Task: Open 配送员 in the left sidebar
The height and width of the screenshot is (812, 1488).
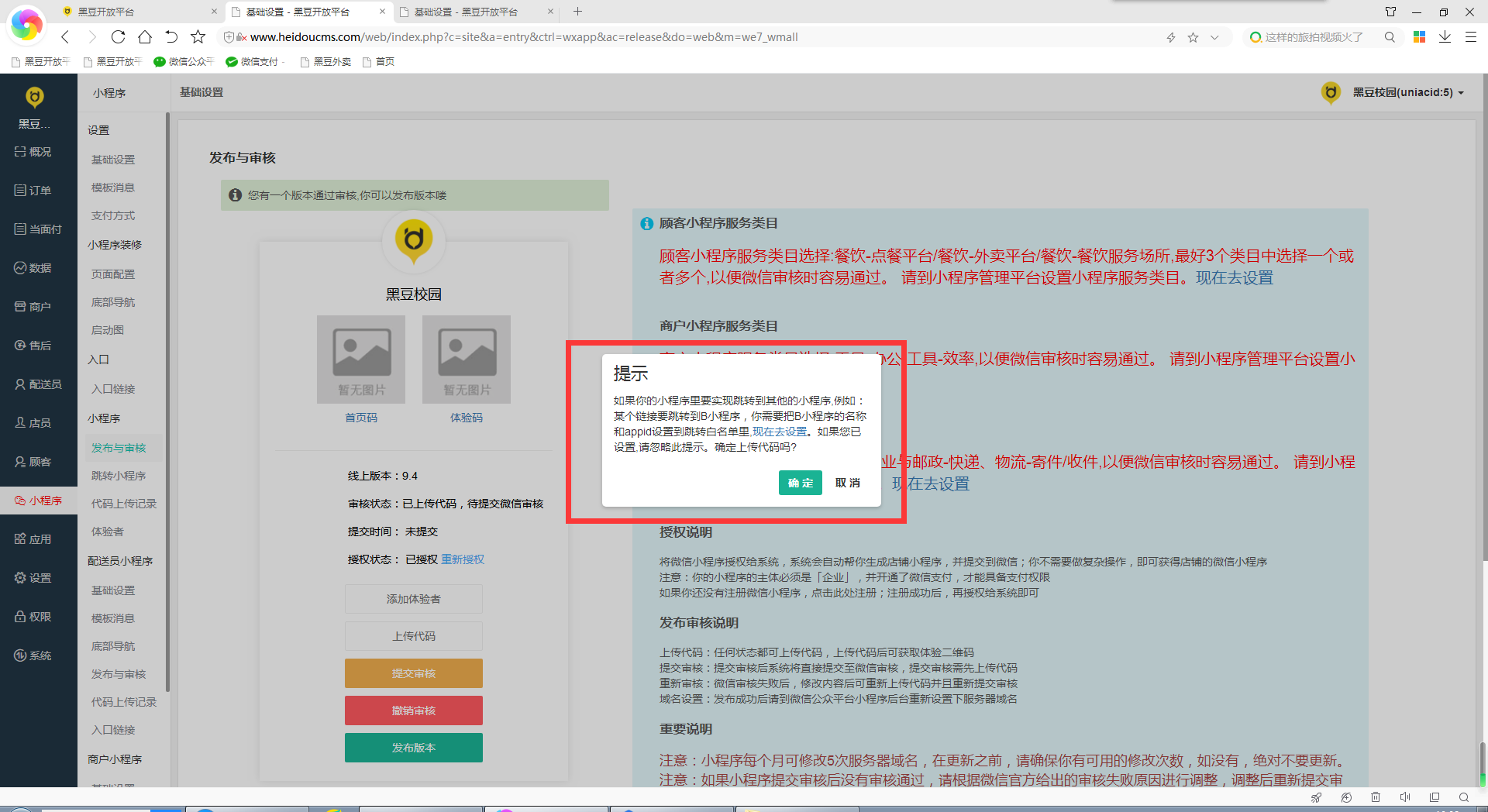Action: coord(38,384)
